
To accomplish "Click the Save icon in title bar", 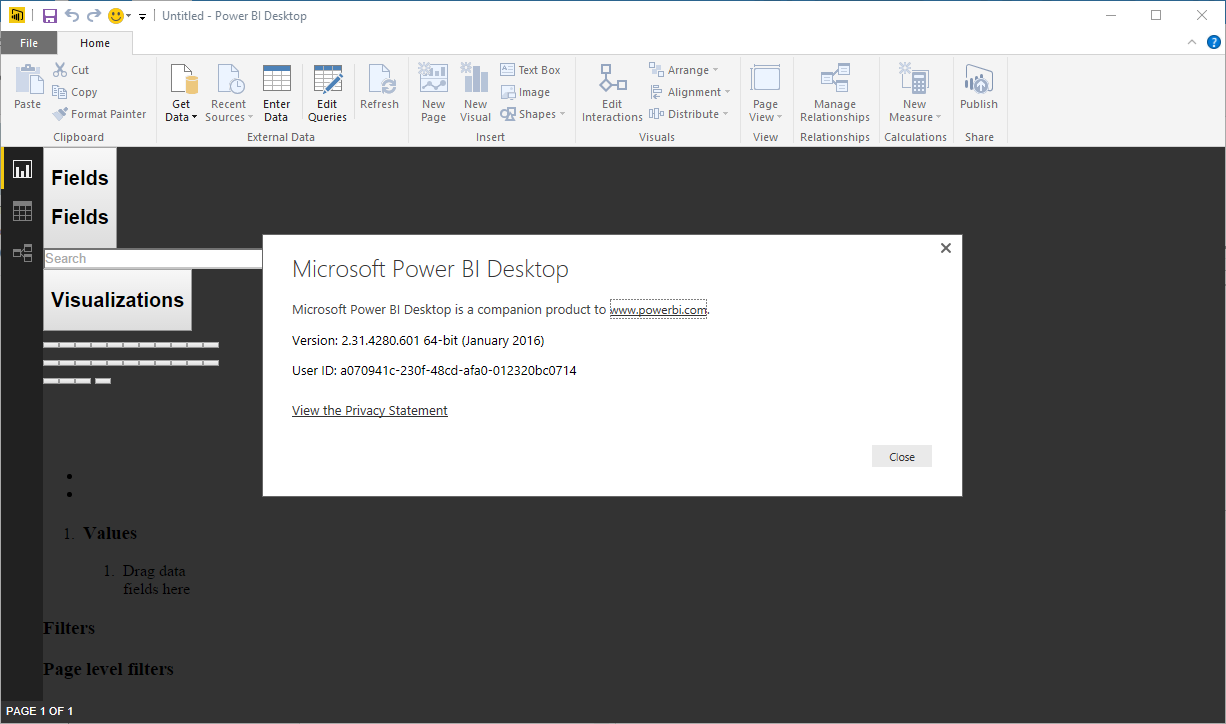I will tap(50, 15).
